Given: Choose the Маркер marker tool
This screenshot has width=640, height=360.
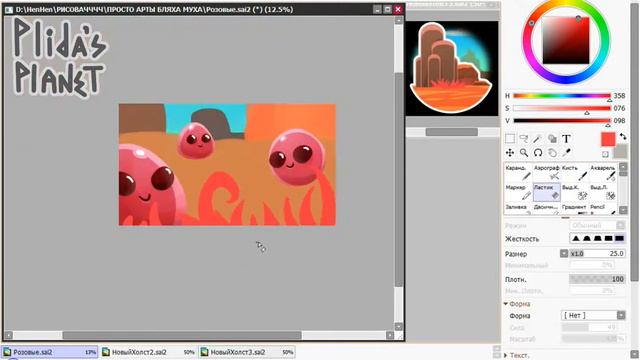Looking at the screenshot, I should [518, 192].
